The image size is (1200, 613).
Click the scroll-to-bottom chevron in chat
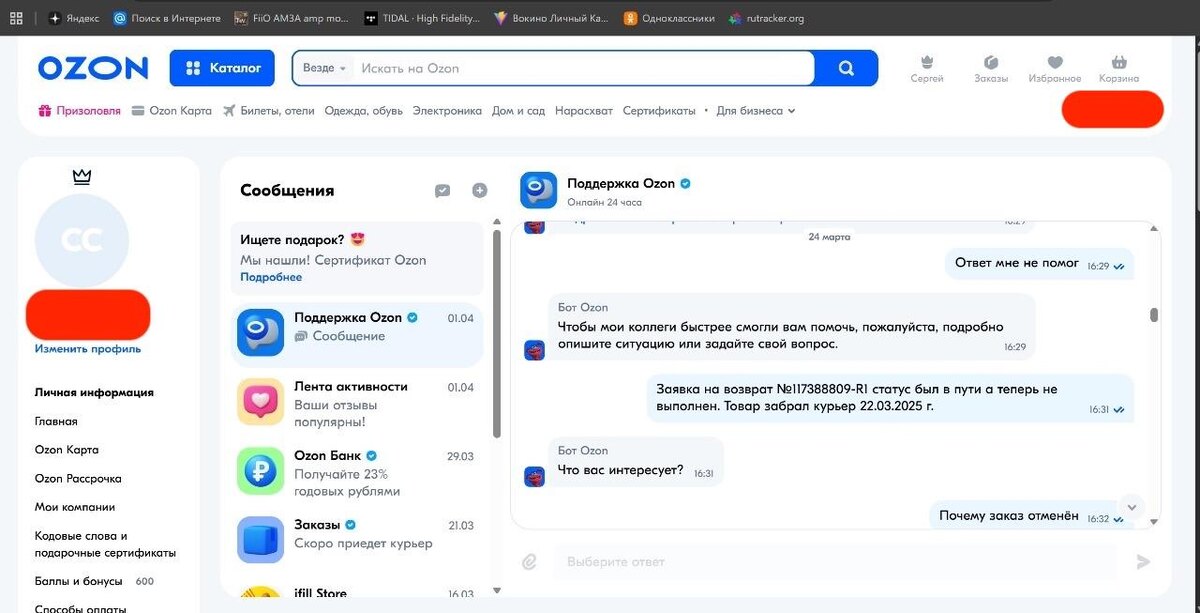coord(1130,506)
